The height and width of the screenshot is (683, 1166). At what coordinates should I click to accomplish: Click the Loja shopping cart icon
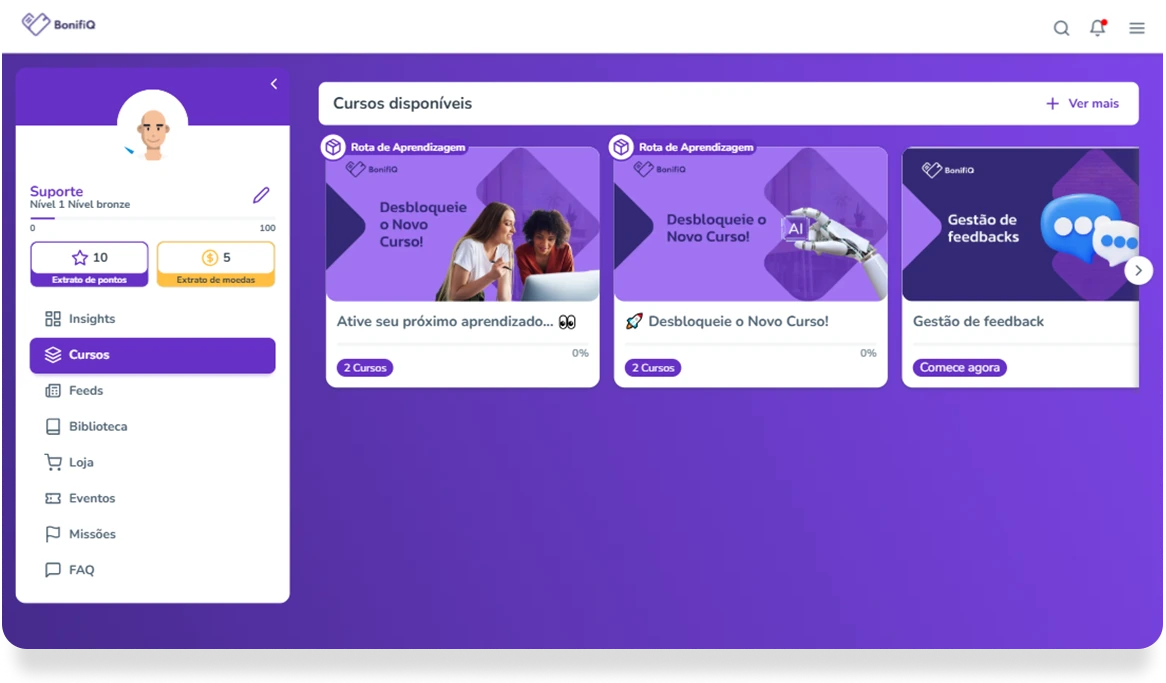53,462
